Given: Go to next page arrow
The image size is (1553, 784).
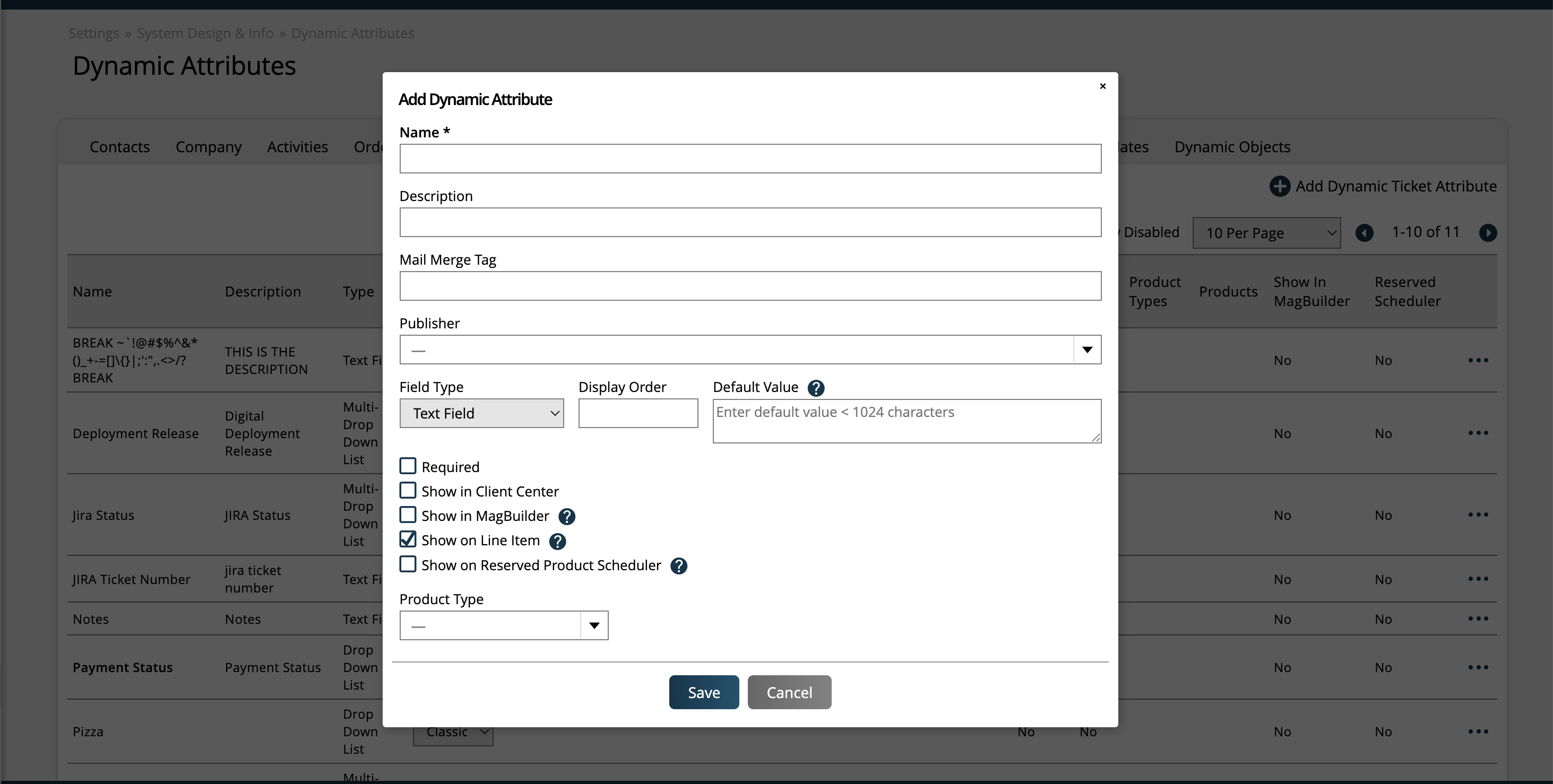Looking at the screenshot, I should [1487, 233].
